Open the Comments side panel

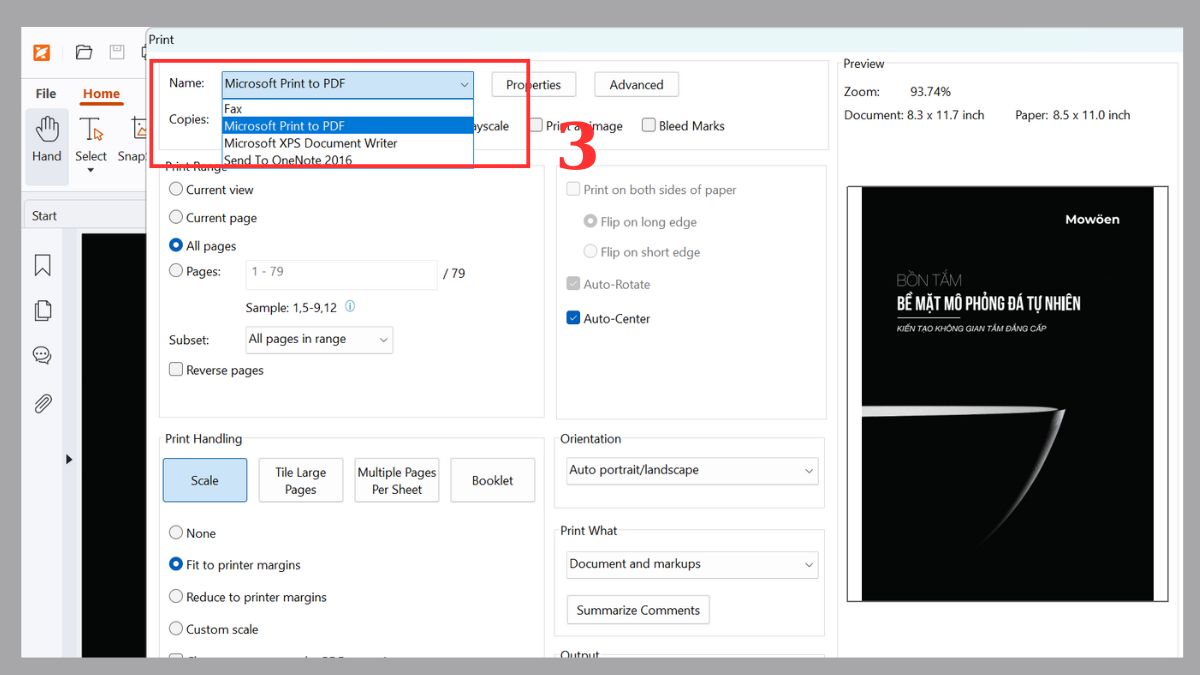(x=42, y=355)
